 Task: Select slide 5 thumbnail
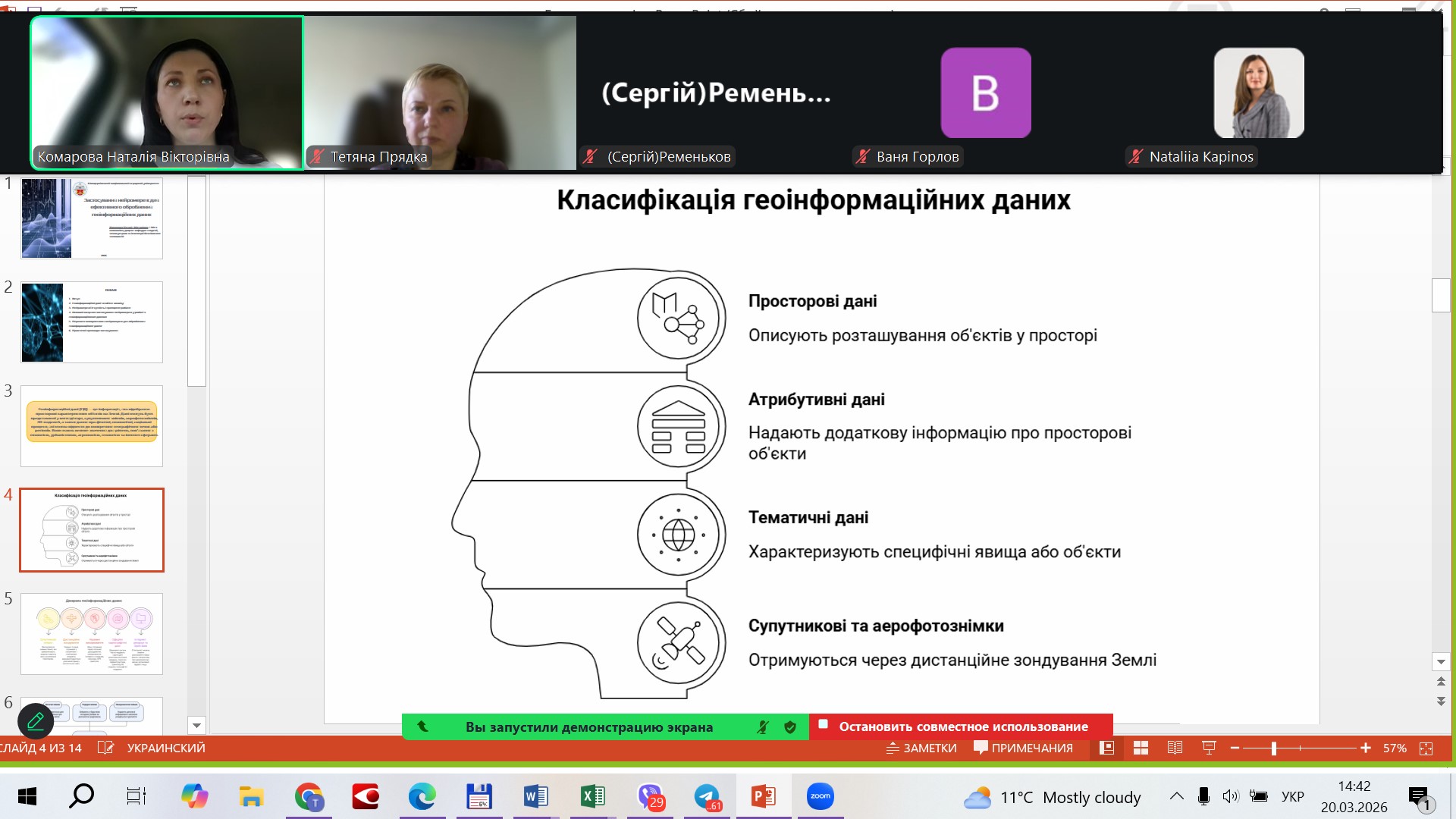click(x=92, y=634)
